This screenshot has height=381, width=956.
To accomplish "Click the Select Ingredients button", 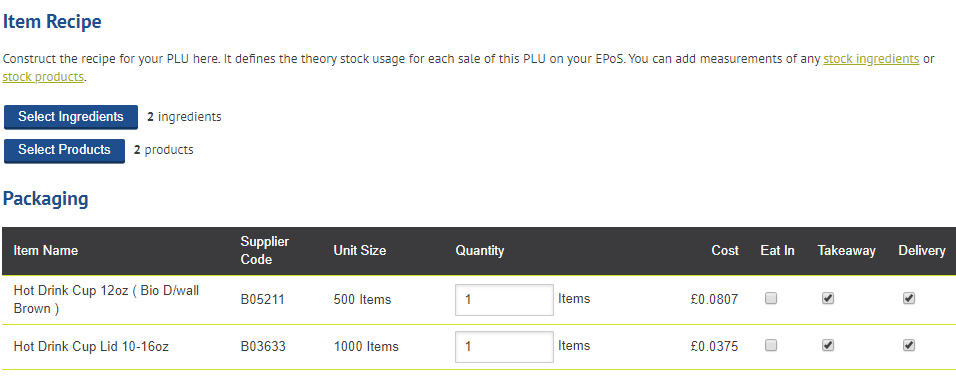I will click(x=71, y=117).
